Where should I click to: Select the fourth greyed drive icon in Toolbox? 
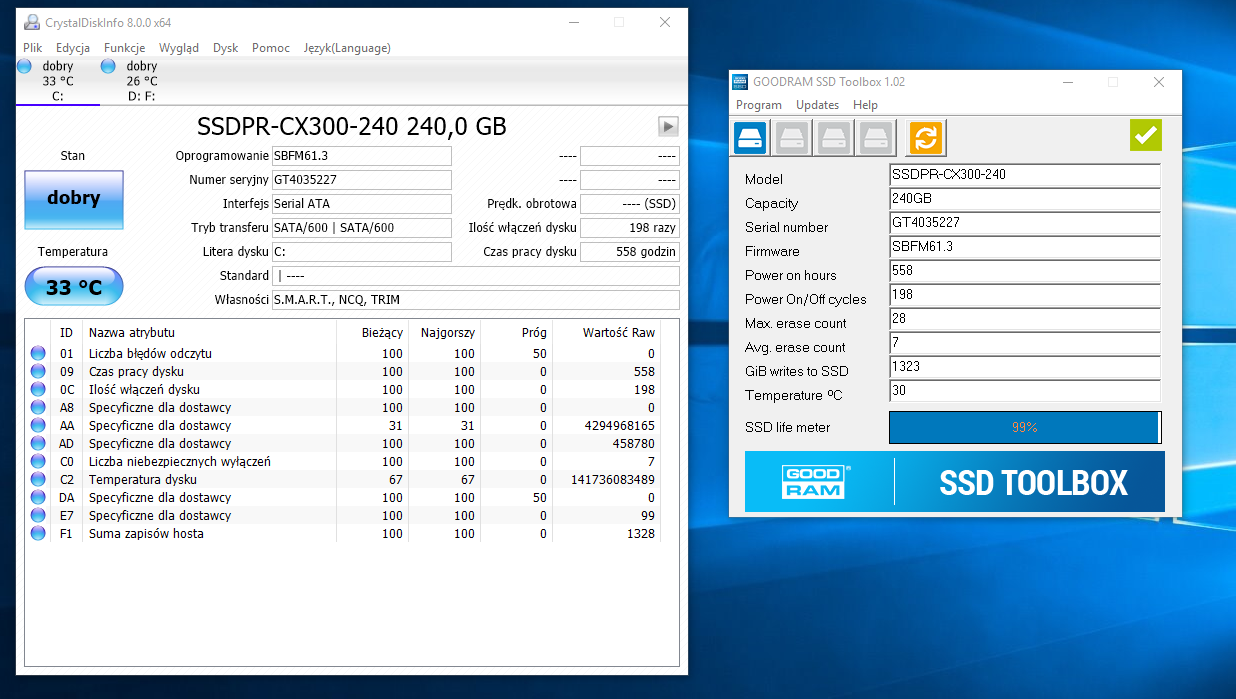point(876,138)
